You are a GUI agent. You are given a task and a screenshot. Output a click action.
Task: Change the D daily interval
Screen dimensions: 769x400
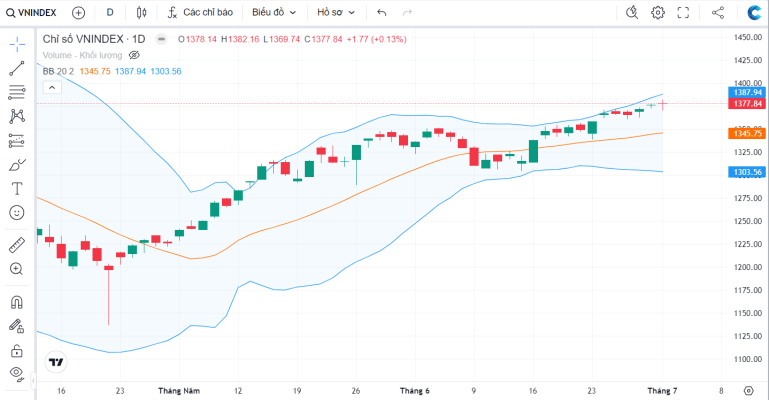110,13
